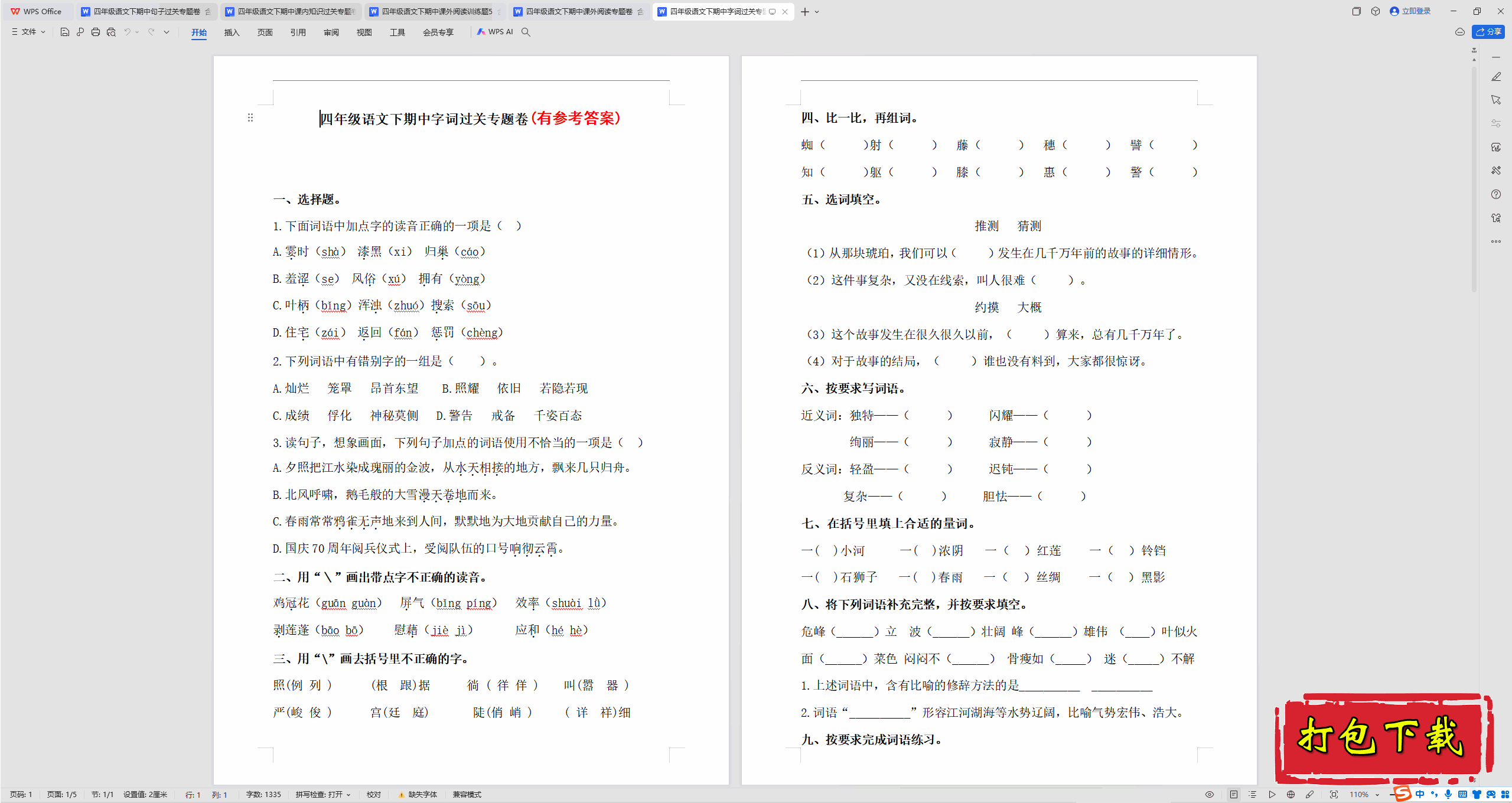
Task: Open the 审阅 ribbon tab
Action: 331,32
